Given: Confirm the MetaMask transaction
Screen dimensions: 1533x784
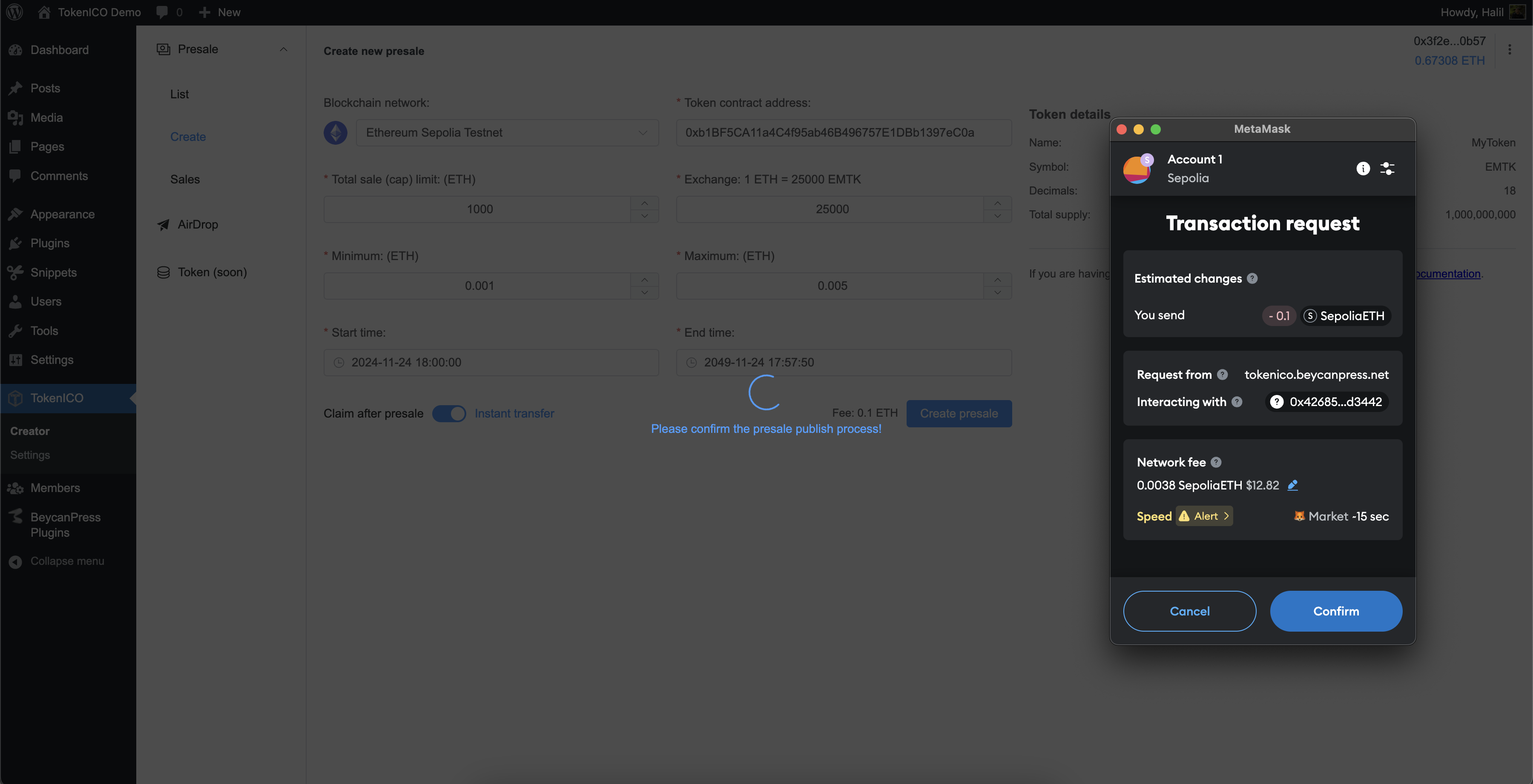Looking at the screenshot, I should click(1336, 611).
